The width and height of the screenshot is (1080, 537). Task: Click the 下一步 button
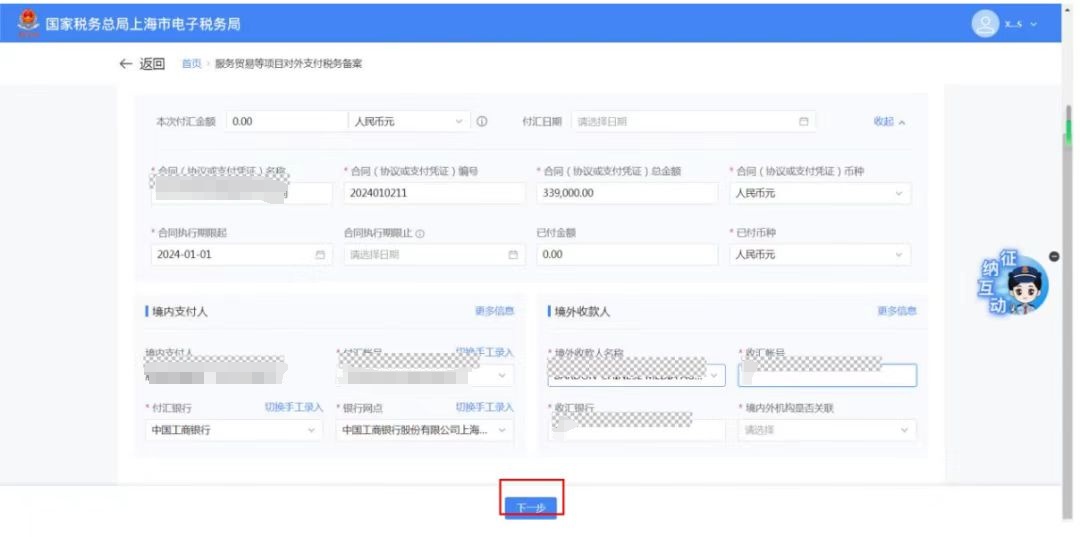click(x=530, y=508)
